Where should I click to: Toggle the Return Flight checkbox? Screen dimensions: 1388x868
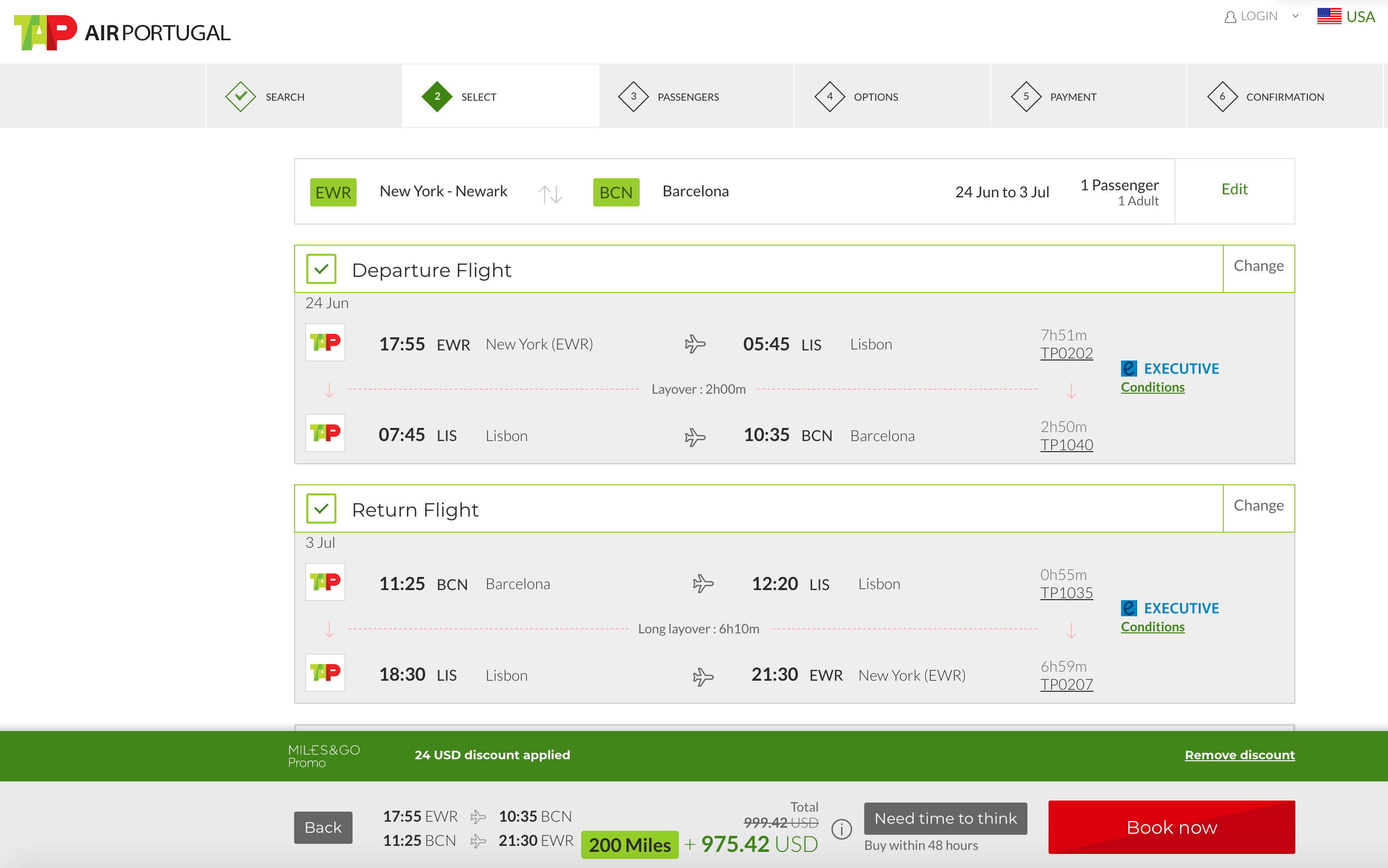321,509
